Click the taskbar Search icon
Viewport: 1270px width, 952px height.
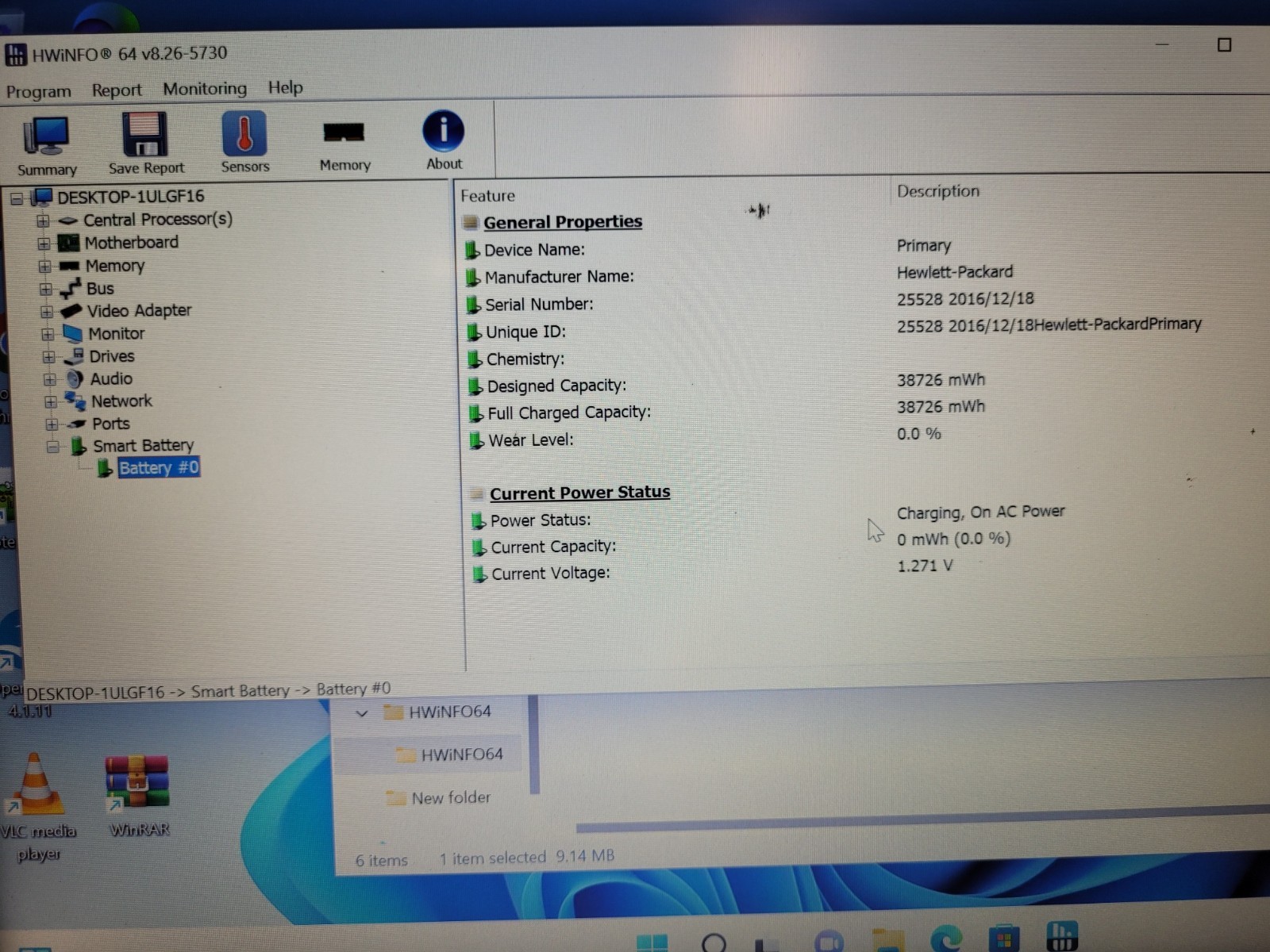[x=714, y=942]
